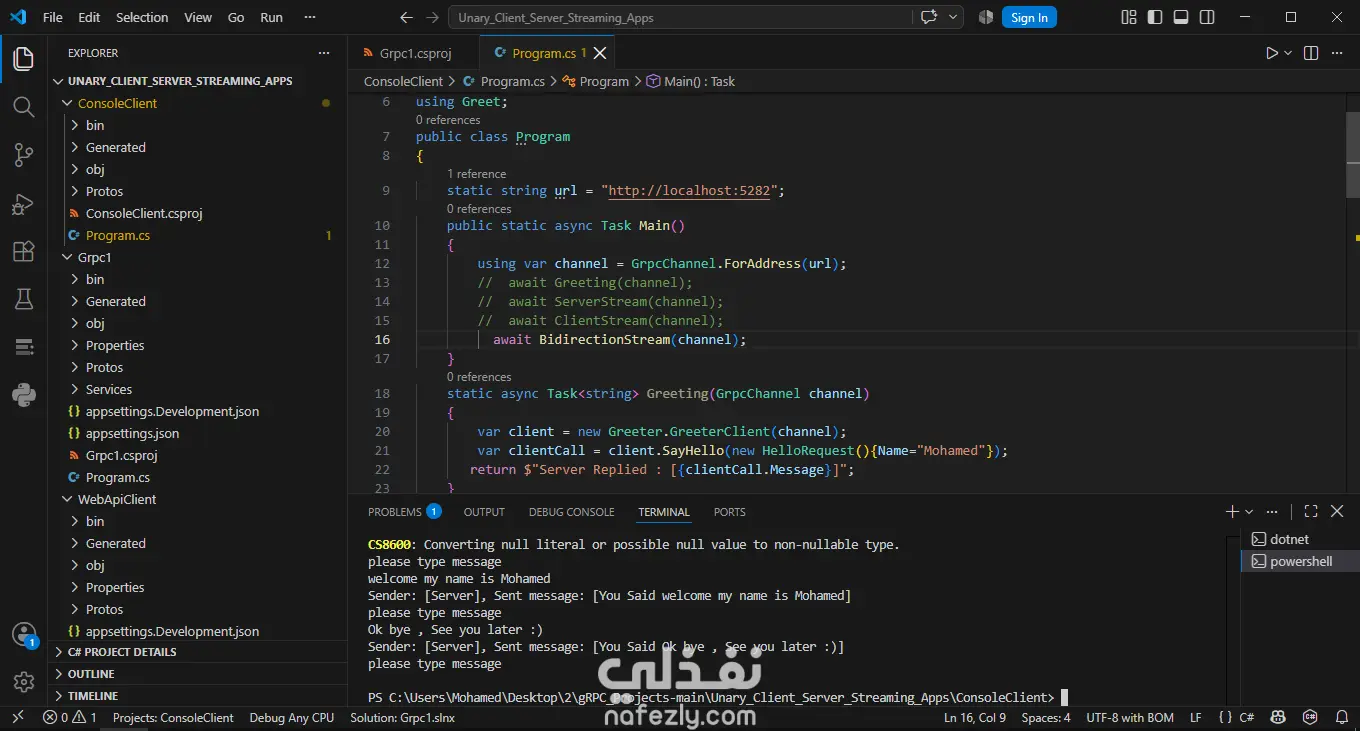Open the File menu
The height and width of the screenshot is (731, 1360).
click(53, 17)
